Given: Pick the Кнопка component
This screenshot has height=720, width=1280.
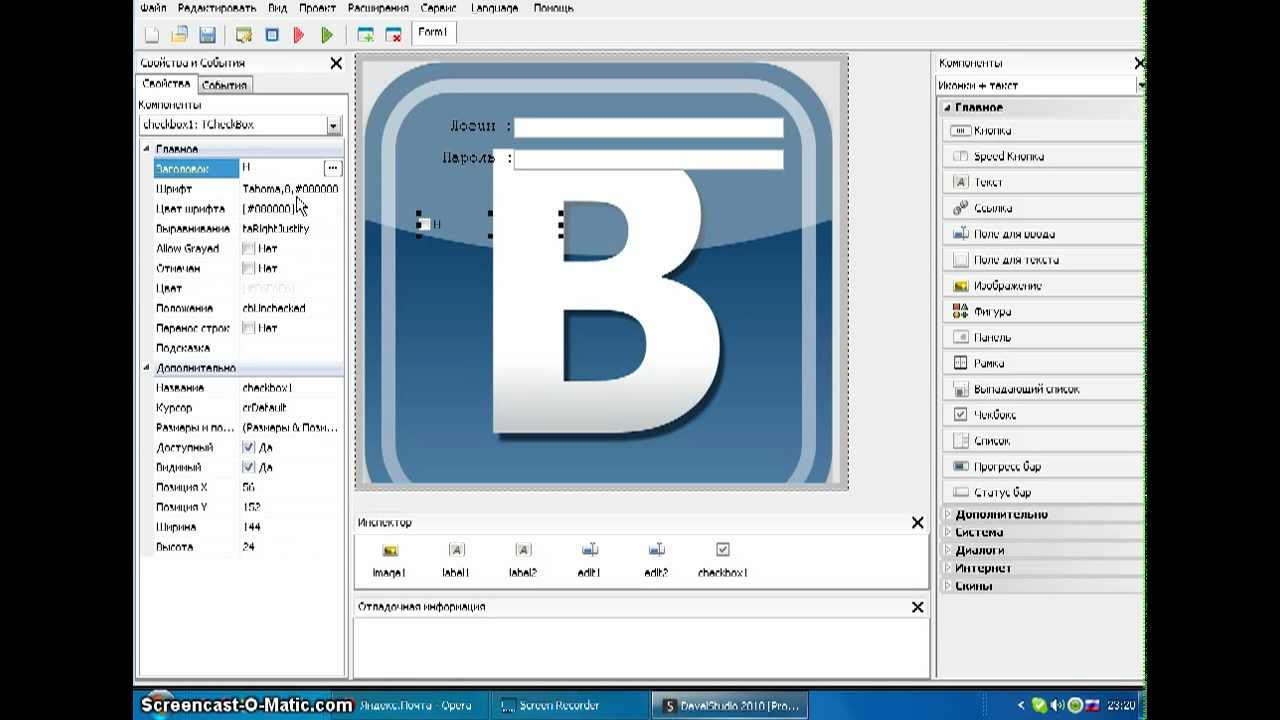Looking at the screenshot, I should click(x=1042, y=131).
